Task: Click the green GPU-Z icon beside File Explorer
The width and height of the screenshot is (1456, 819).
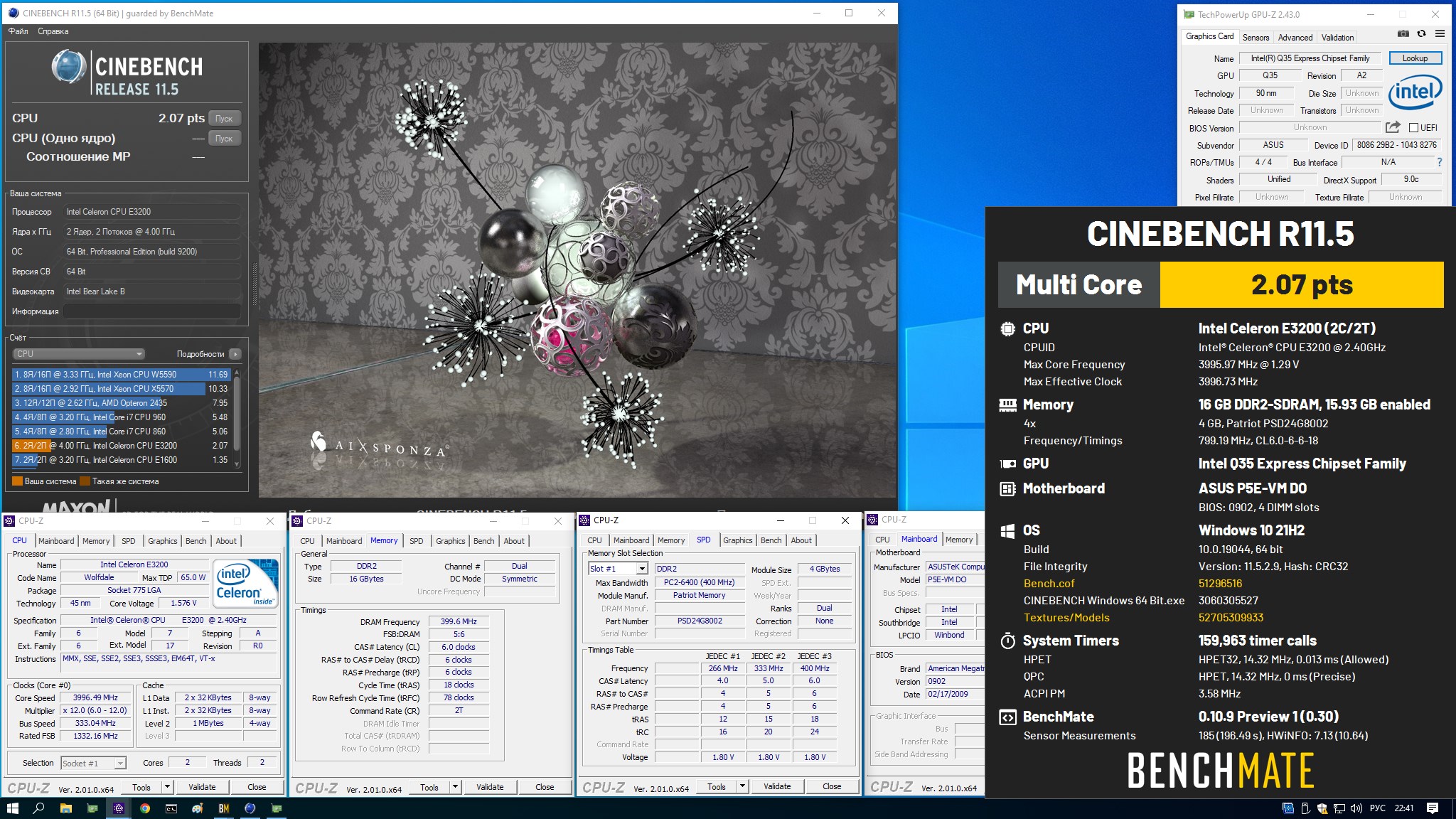Action: pos(92,808)
